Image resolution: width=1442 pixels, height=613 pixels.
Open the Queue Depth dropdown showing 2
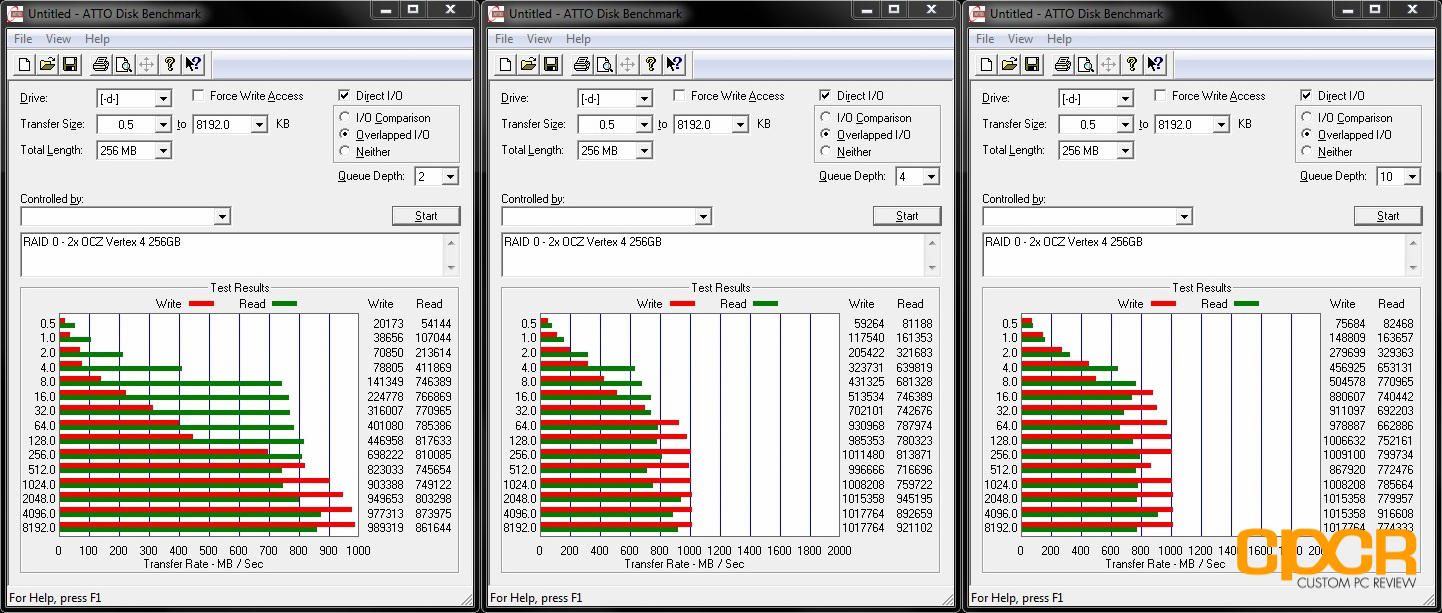[x=450, y=177]
